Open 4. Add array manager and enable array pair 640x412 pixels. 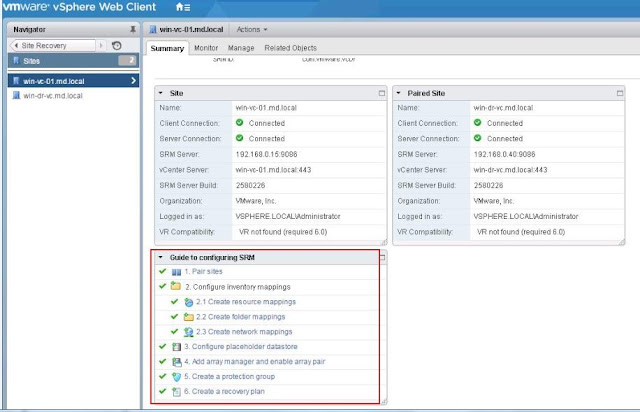(x=254, y=361)
